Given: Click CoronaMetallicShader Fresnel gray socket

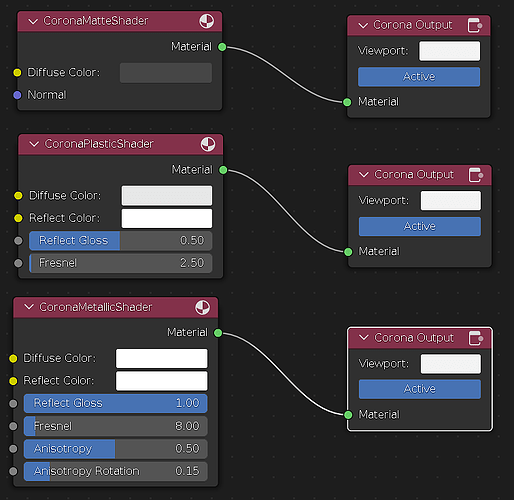Looking at the screenshot, I should pyautogui.click(x=13, y=426).
